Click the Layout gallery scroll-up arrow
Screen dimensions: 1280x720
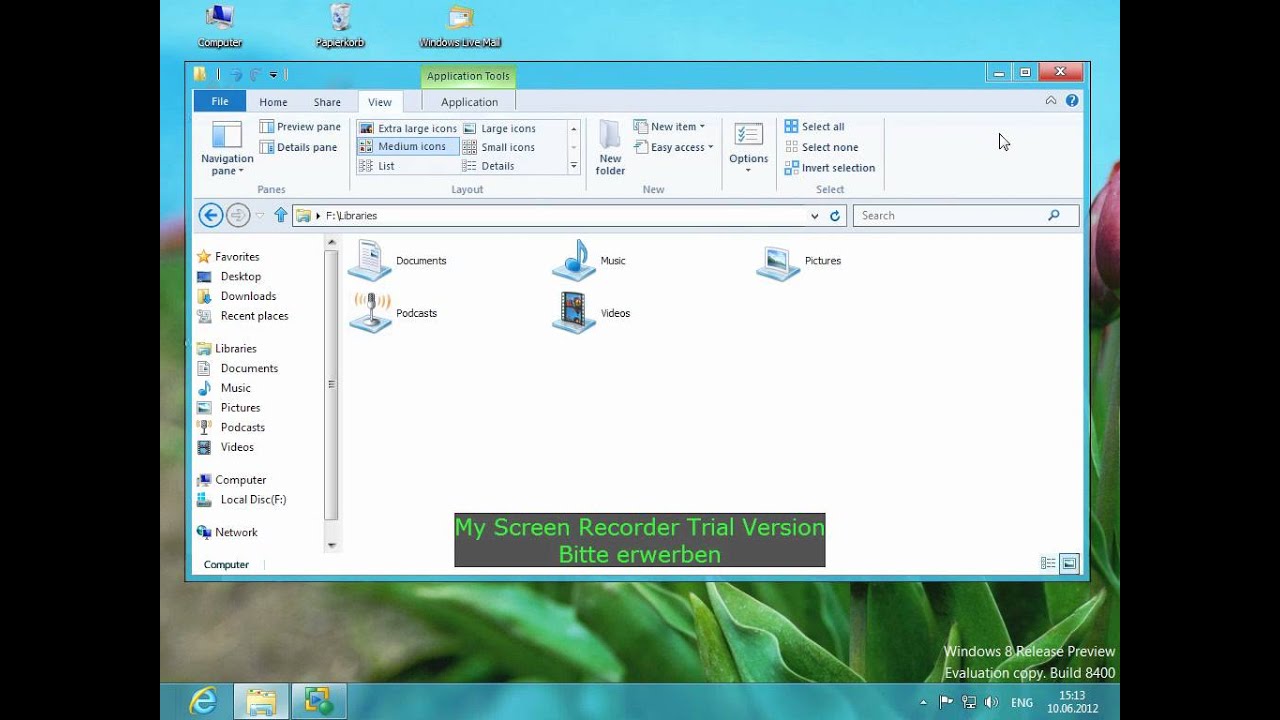[x=574, y=128]
